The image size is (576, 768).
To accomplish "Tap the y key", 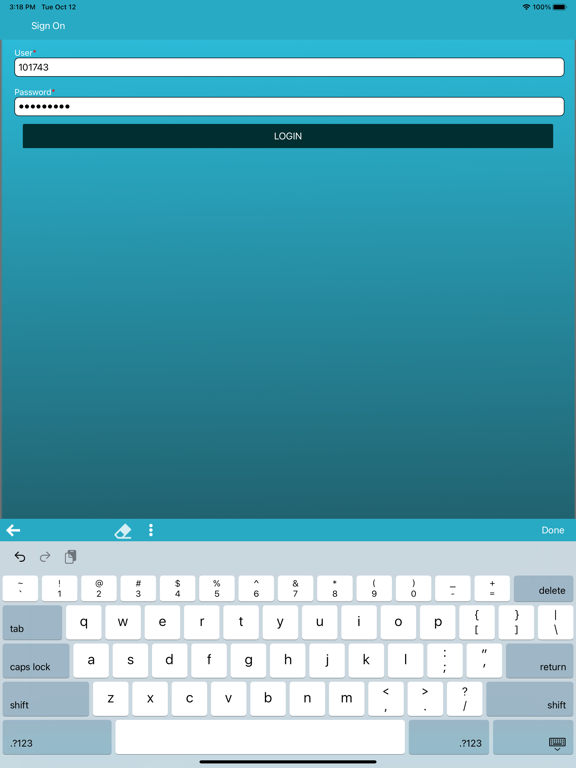I will (280, 623).
